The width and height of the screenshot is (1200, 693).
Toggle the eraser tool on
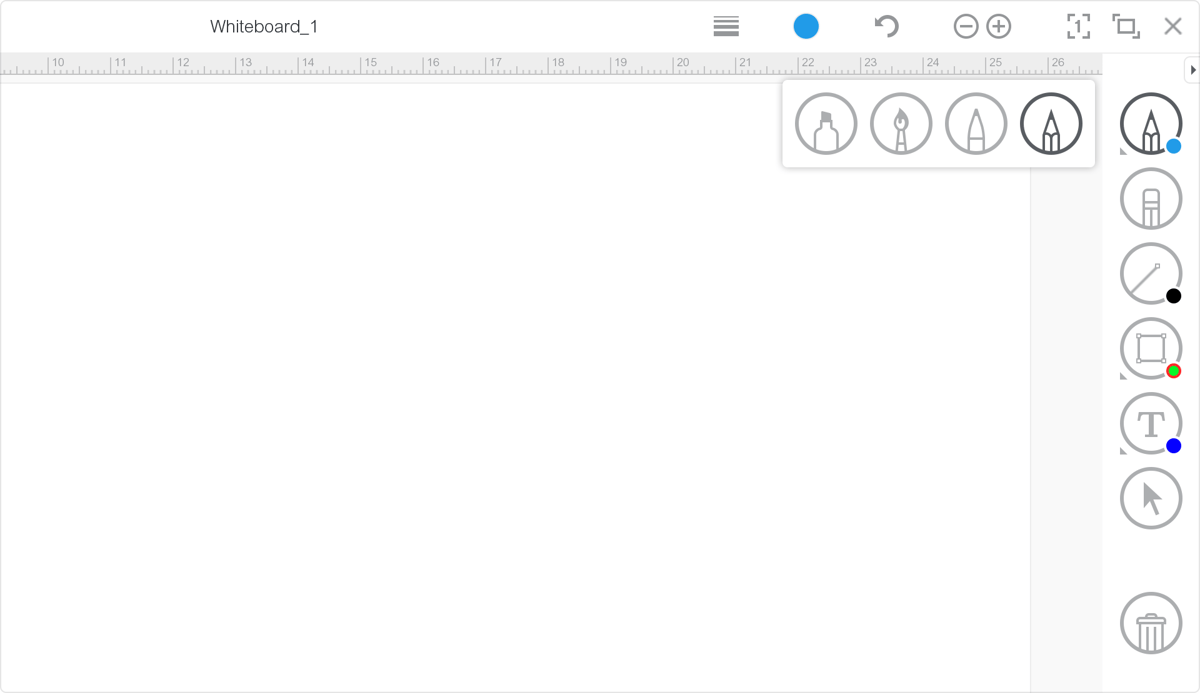tap(1150, 198)
